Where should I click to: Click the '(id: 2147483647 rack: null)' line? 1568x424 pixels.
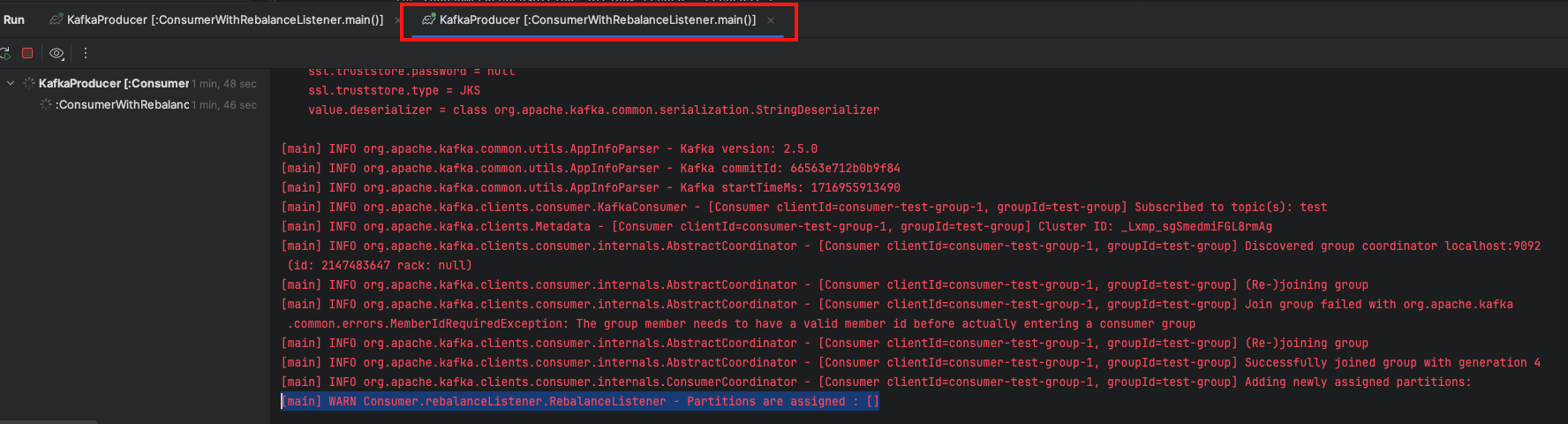(380, 265)
